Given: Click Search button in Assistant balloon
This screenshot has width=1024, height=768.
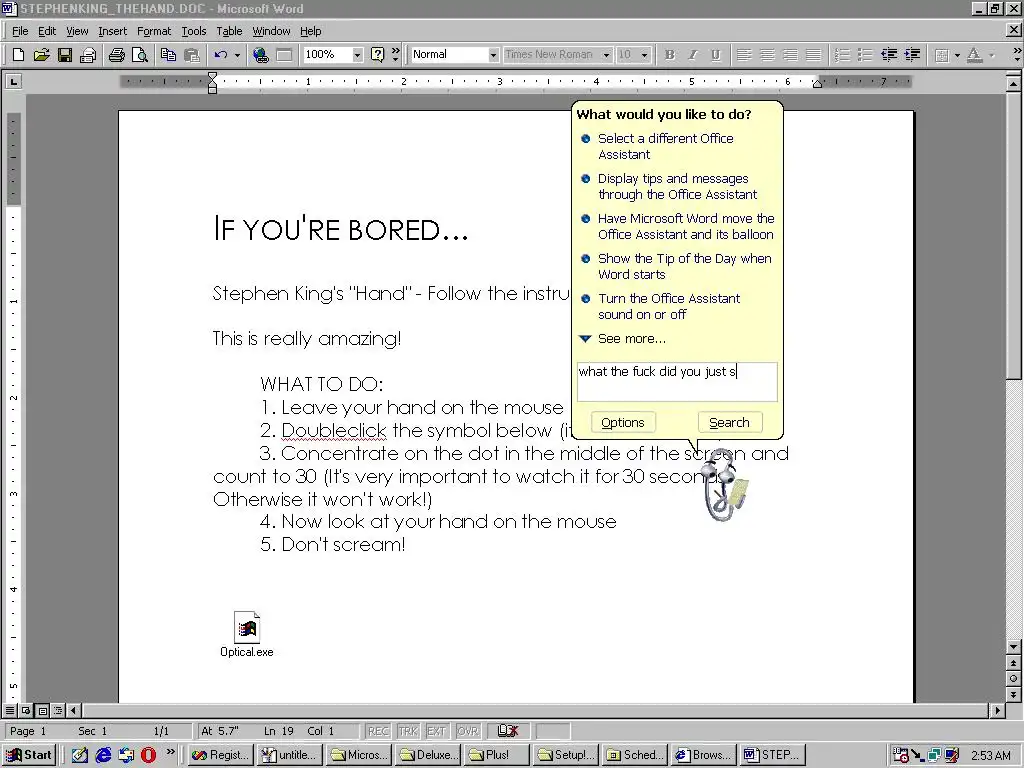Looking at the screenshot, I should click(729, 423).
